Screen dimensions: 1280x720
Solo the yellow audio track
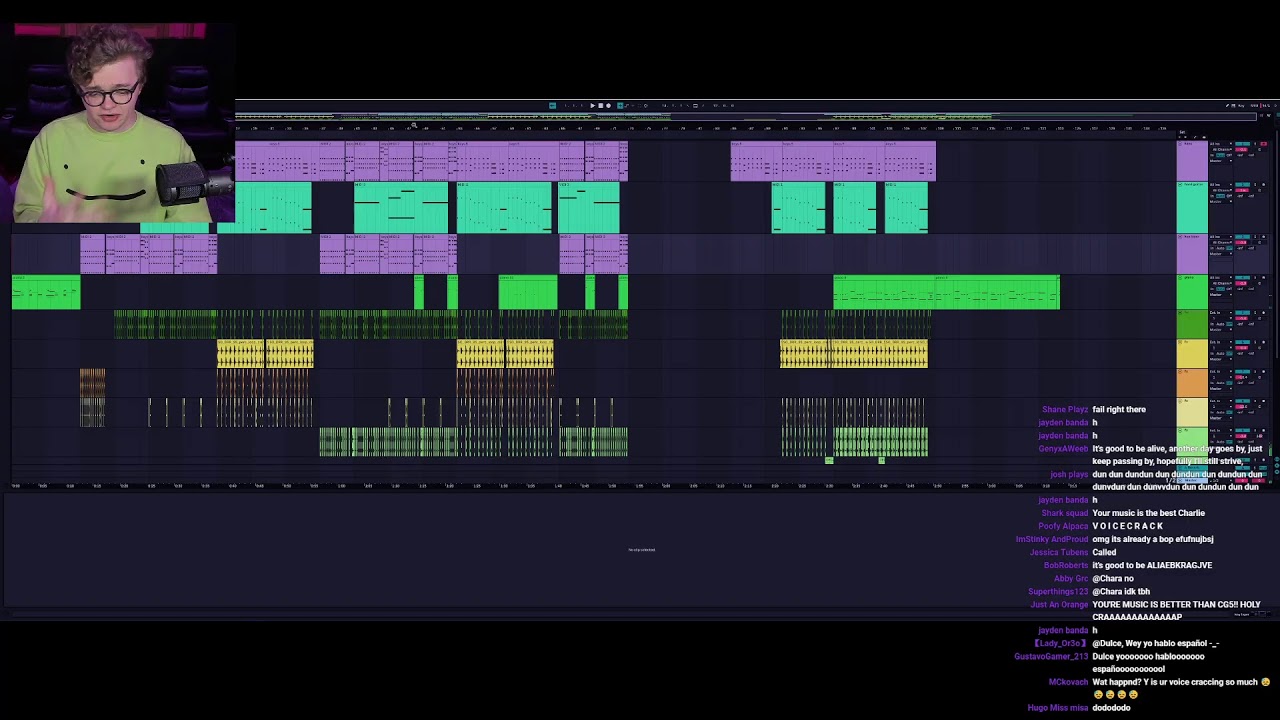point(1255,342)
